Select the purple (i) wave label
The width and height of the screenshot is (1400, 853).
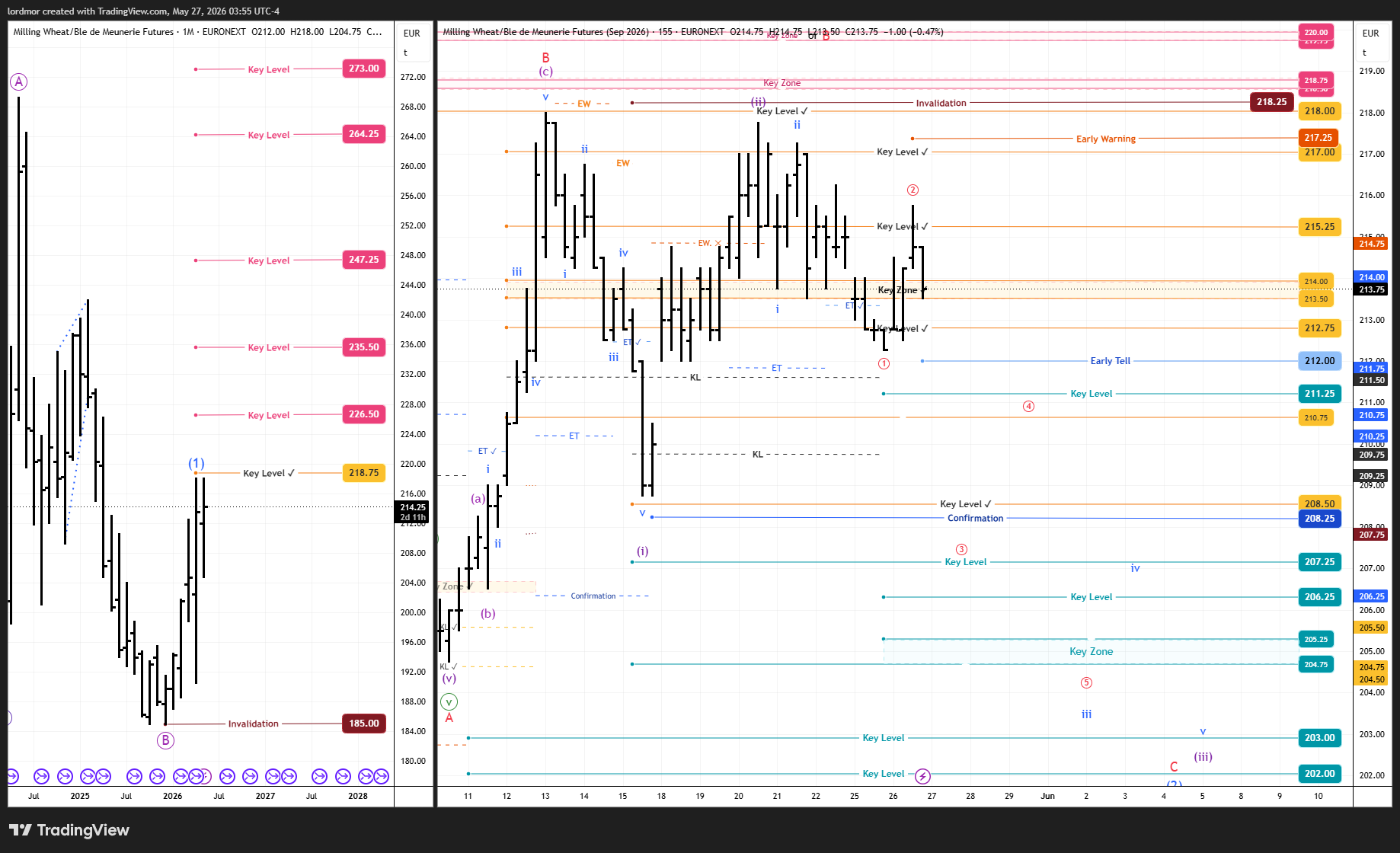coord(643,551)
